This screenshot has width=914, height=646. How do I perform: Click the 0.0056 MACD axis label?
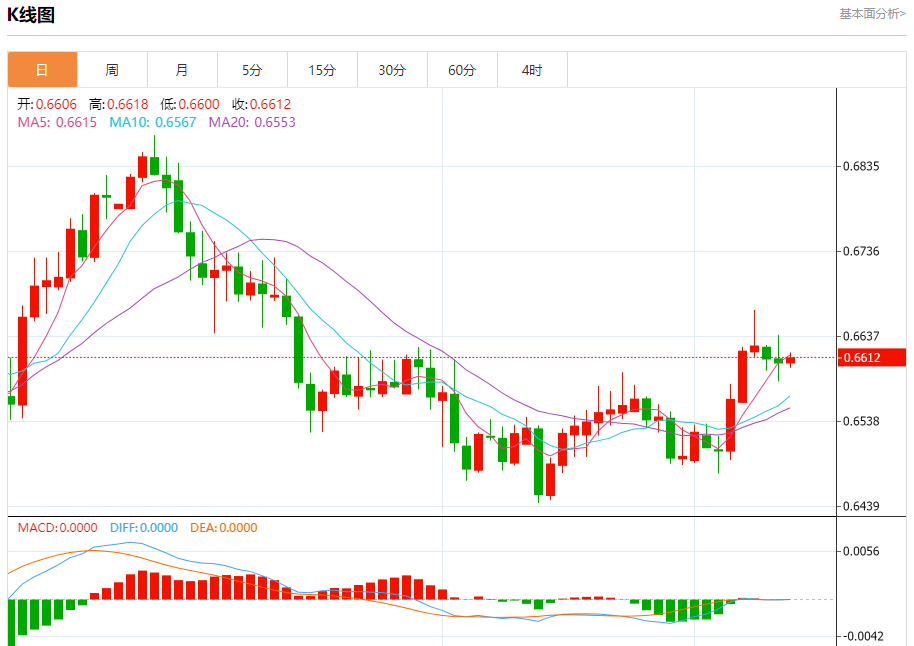coord(862,552)
